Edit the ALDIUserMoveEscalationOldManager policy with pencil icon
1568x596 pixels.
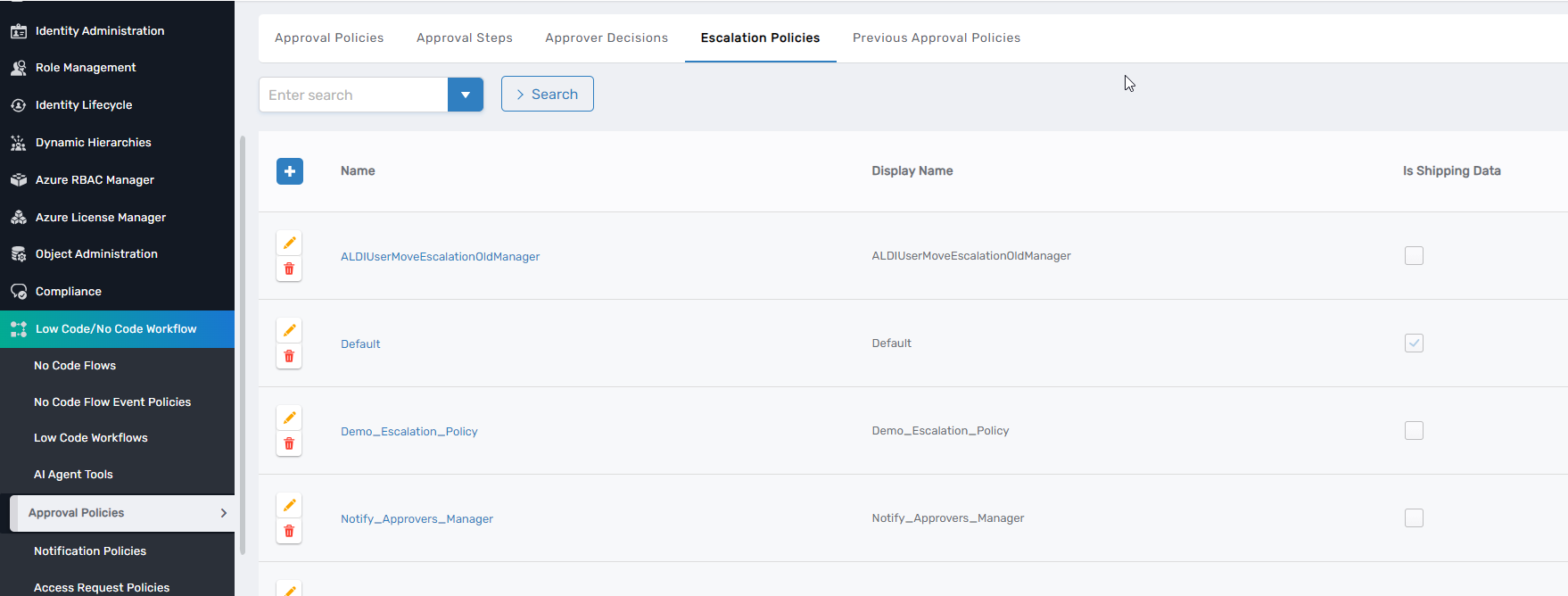289,243
